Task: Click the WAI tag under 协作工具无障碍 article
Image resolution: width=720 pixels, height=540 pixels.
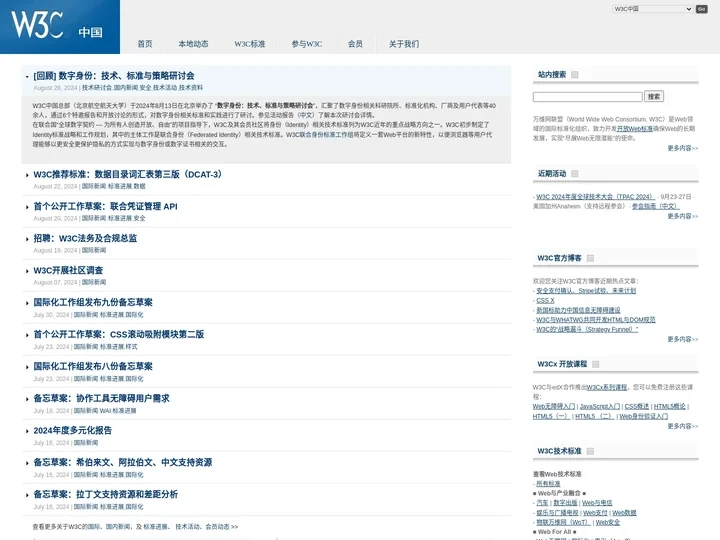Action: tap(105, 411)
